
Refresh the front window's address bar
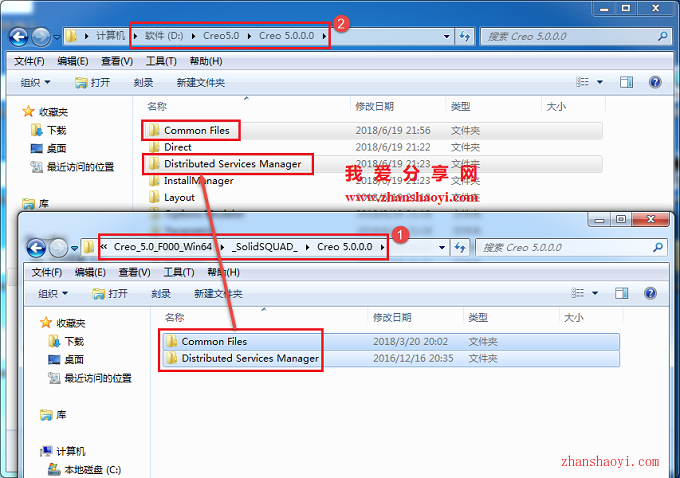pos(460,248)
